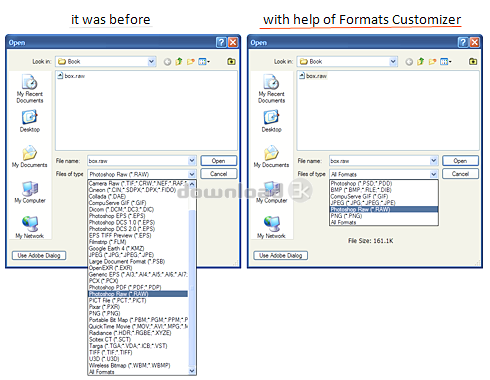Viewport: 490px width, 380px height.
Task: Go back using arrow in right dialog
Action: click(409, 62)
